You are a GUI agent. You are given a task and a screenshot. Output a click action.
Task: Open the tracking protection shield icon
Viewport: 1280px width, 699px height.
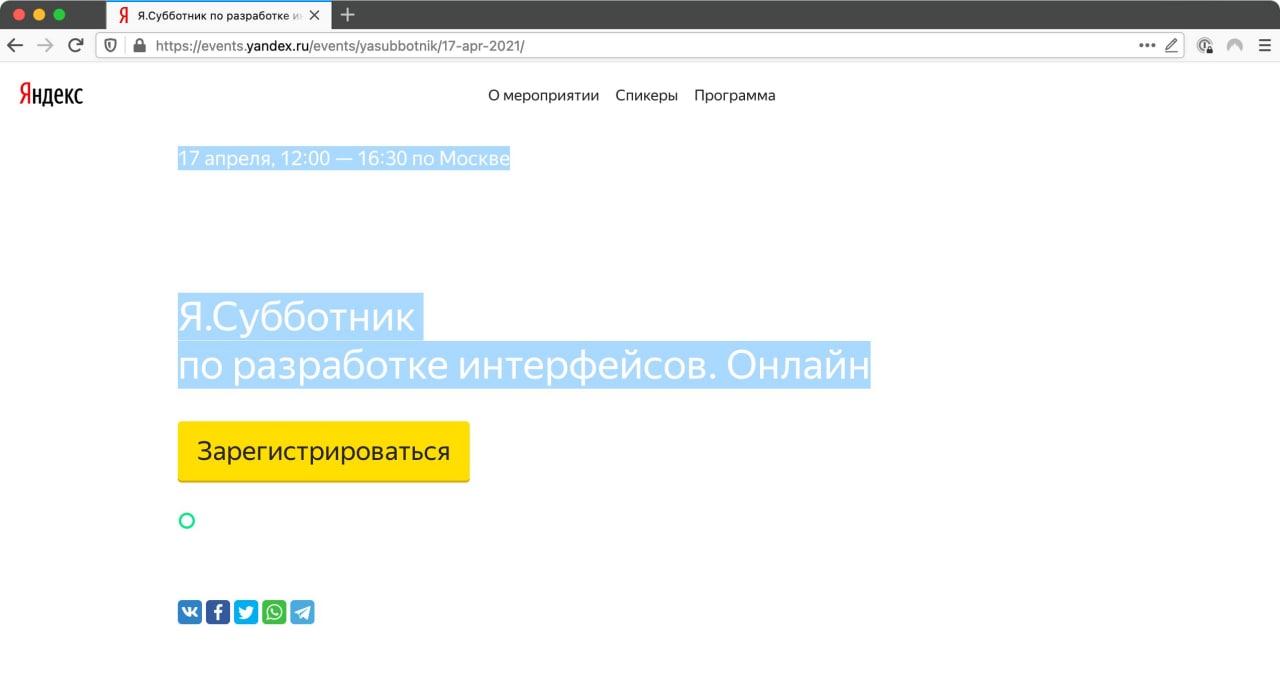coord(111,46)
